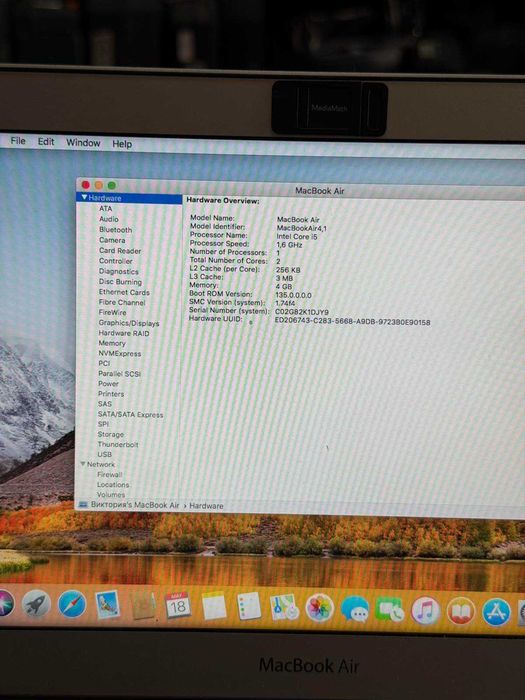Launch Safari from the dock

tap(72, 604)
